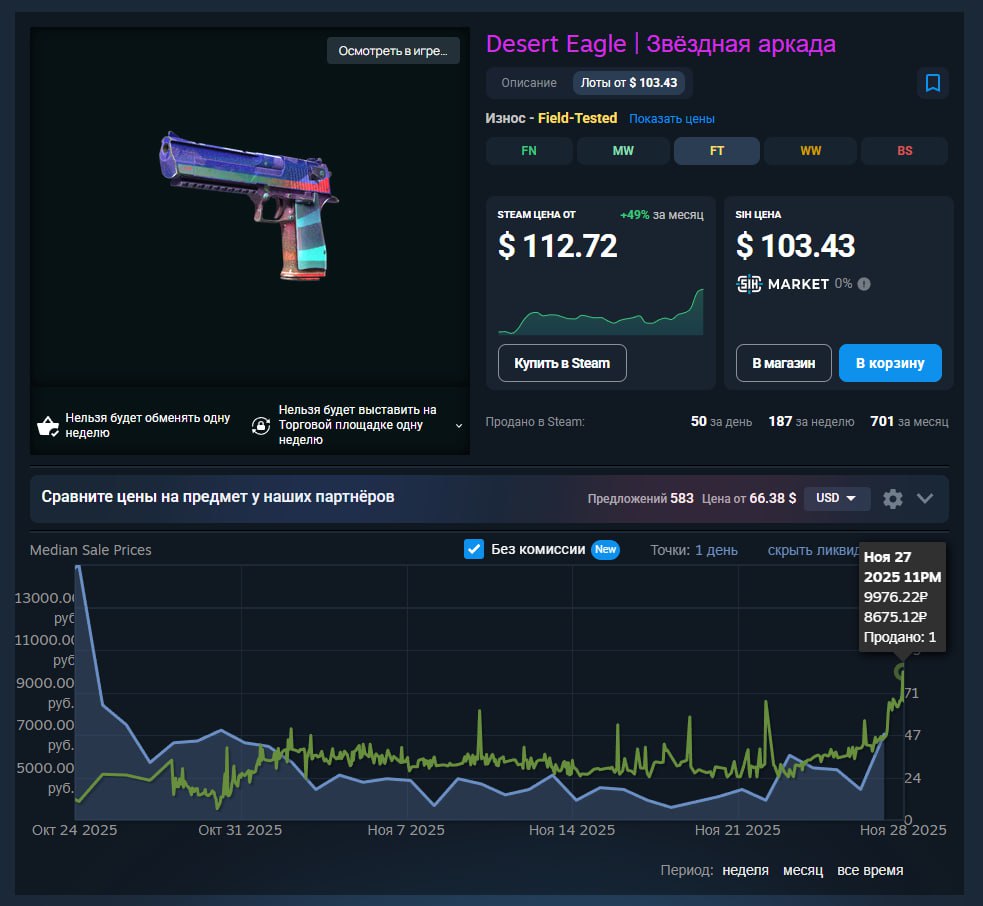Click the +49% за месяц label
Viewport: 983px width, 906px height.
(661, 215)
